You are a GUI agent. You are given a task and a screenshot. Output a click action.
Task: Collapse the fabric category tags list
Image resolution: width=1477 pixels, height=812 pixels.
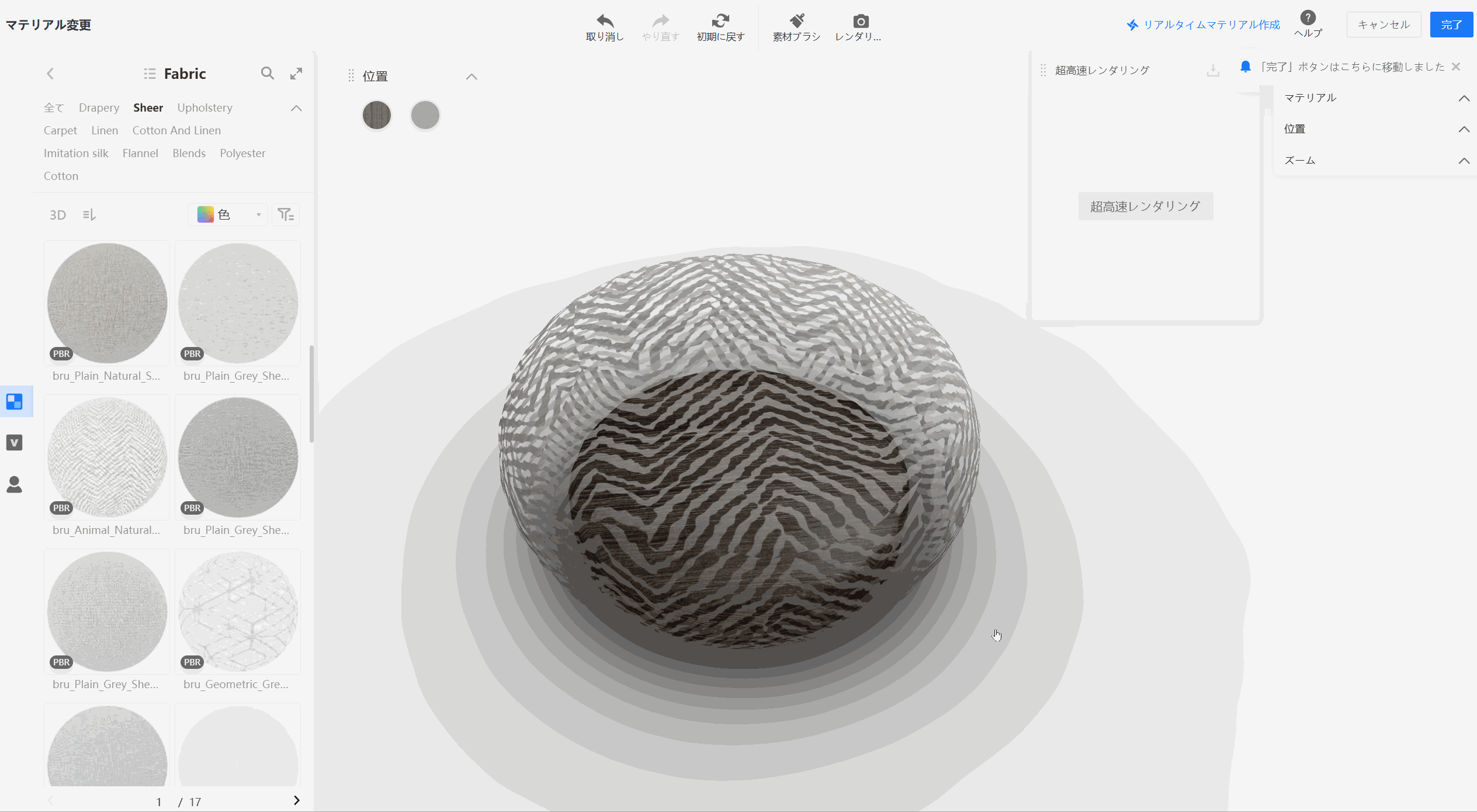(296, 108)
